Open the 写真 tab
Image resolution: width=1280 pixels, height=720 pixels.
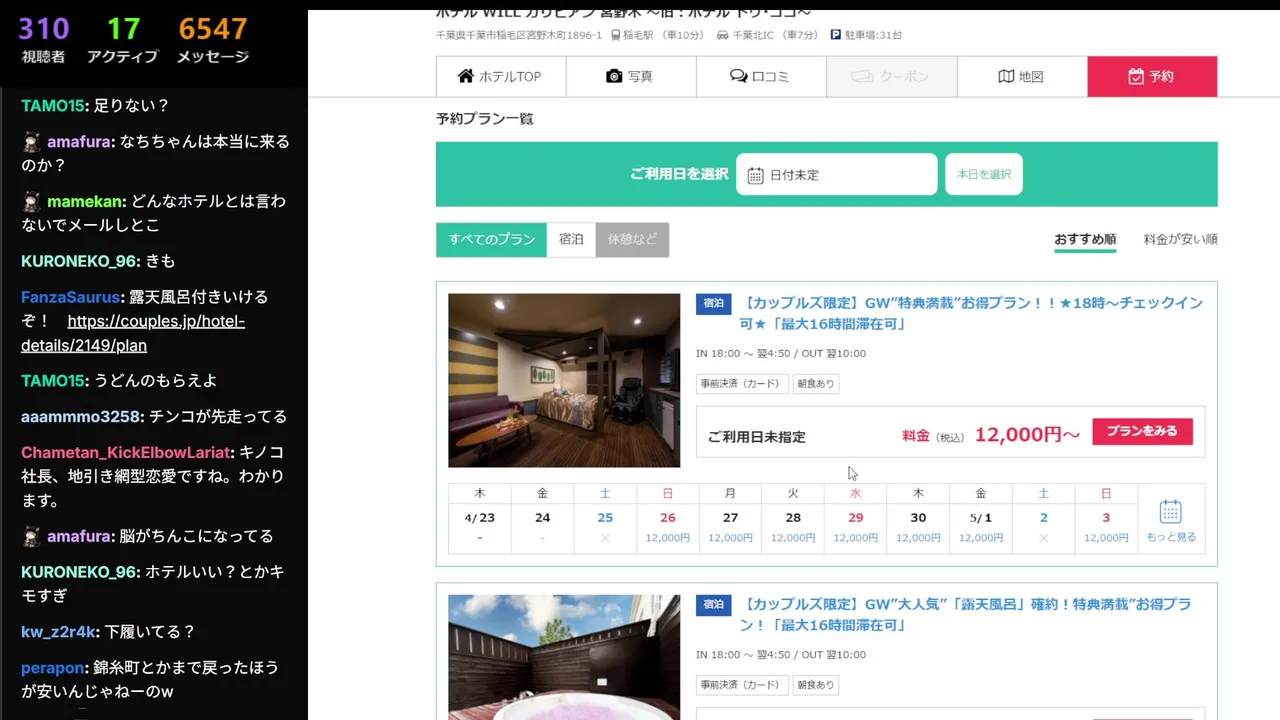(631, 76)
